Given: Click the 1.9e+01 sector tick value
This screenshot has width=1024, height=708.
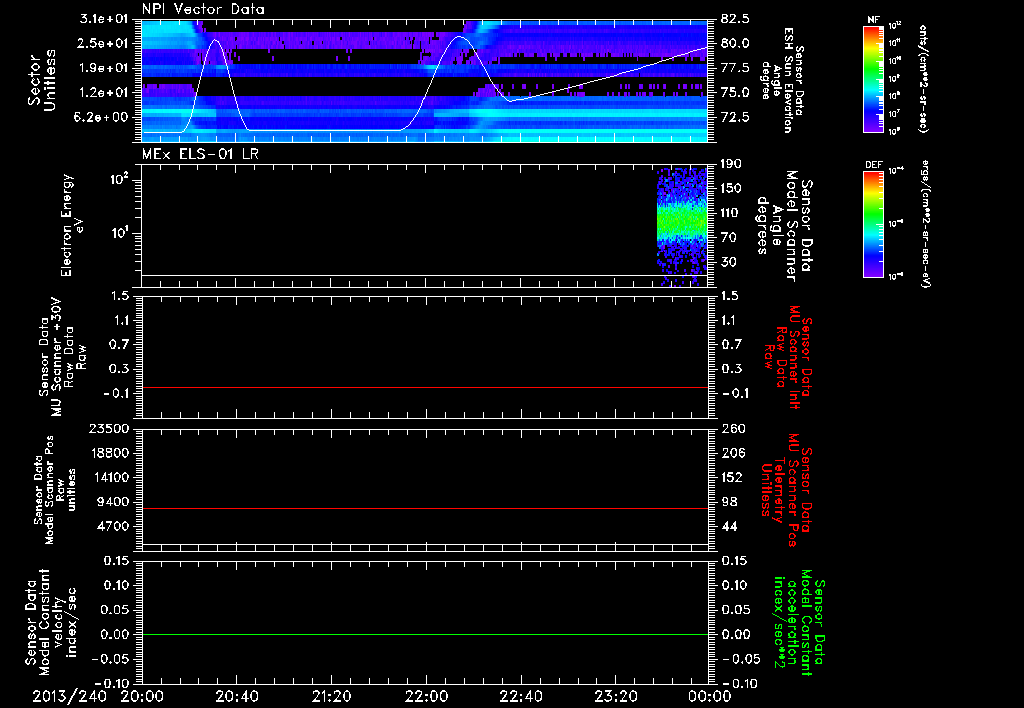Looking at the screenshot, I should (x=104, y=68).
